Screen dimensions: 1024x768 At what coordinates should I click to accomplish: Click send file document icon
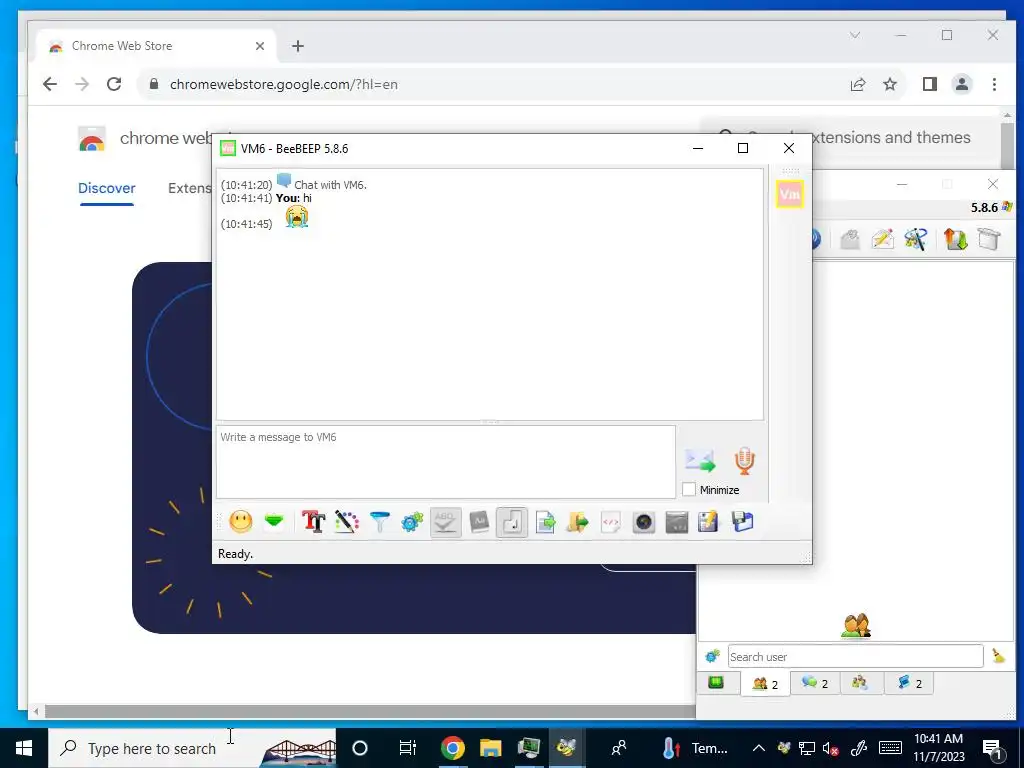545,522
